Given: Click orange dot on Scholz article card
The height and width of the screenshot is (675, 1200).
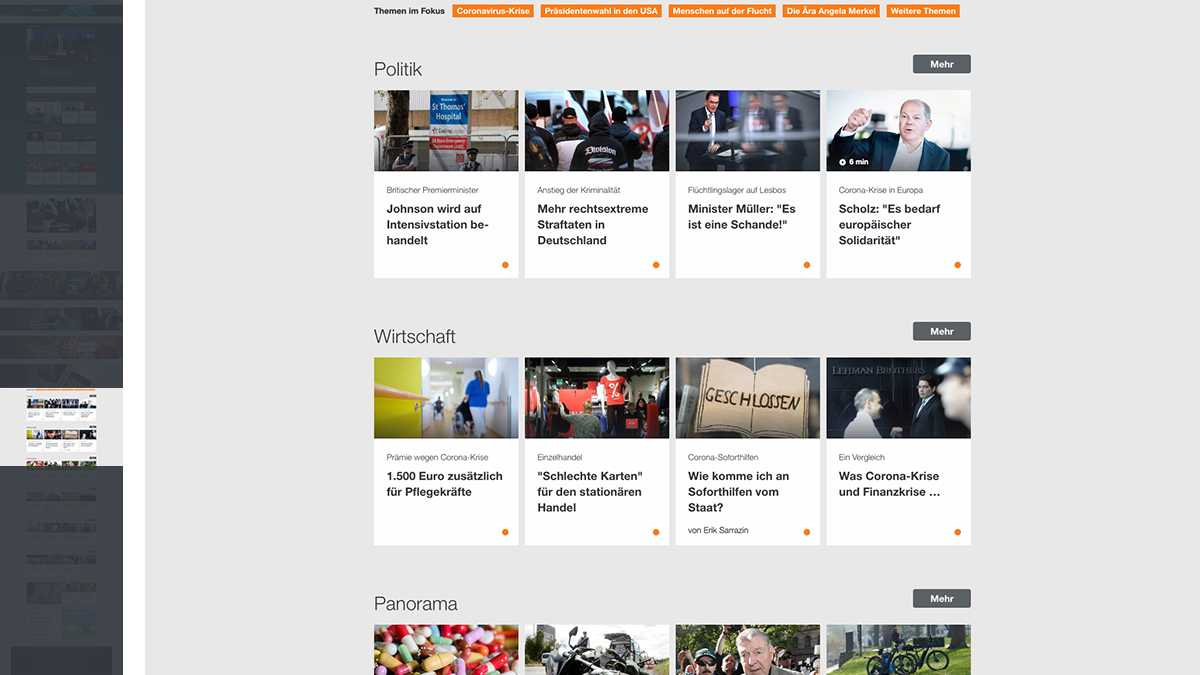Looking at the screenshot, I should click(957, 265).
